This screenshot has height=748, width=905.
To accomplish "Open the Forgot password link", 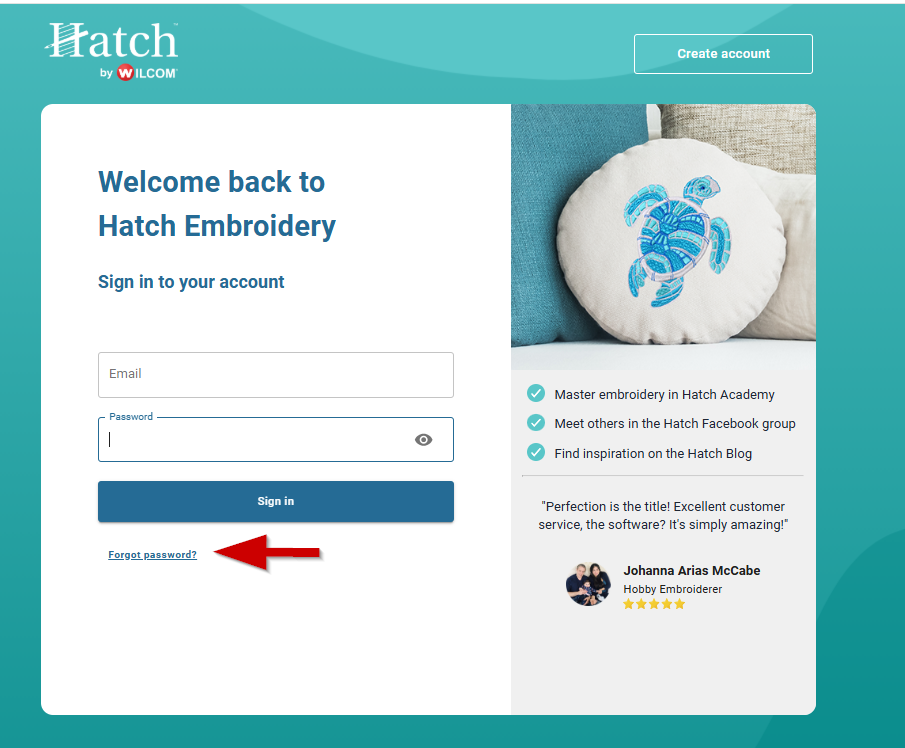I will pyautogui.click(x=152, y=555).
